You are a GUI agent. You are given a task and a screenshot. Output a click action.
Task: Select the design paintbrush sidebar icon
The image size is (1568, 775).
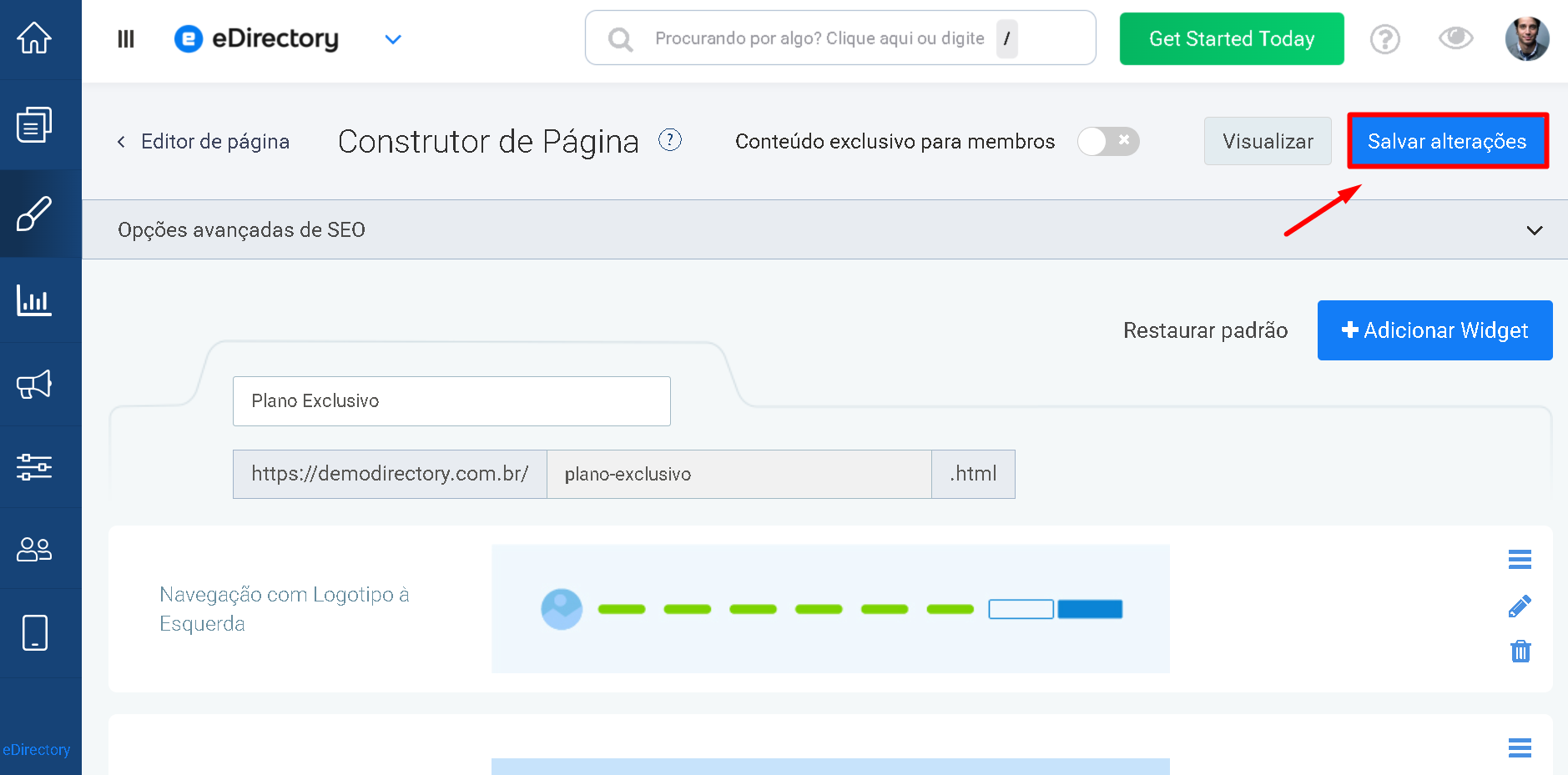click(x=34, y=214)
